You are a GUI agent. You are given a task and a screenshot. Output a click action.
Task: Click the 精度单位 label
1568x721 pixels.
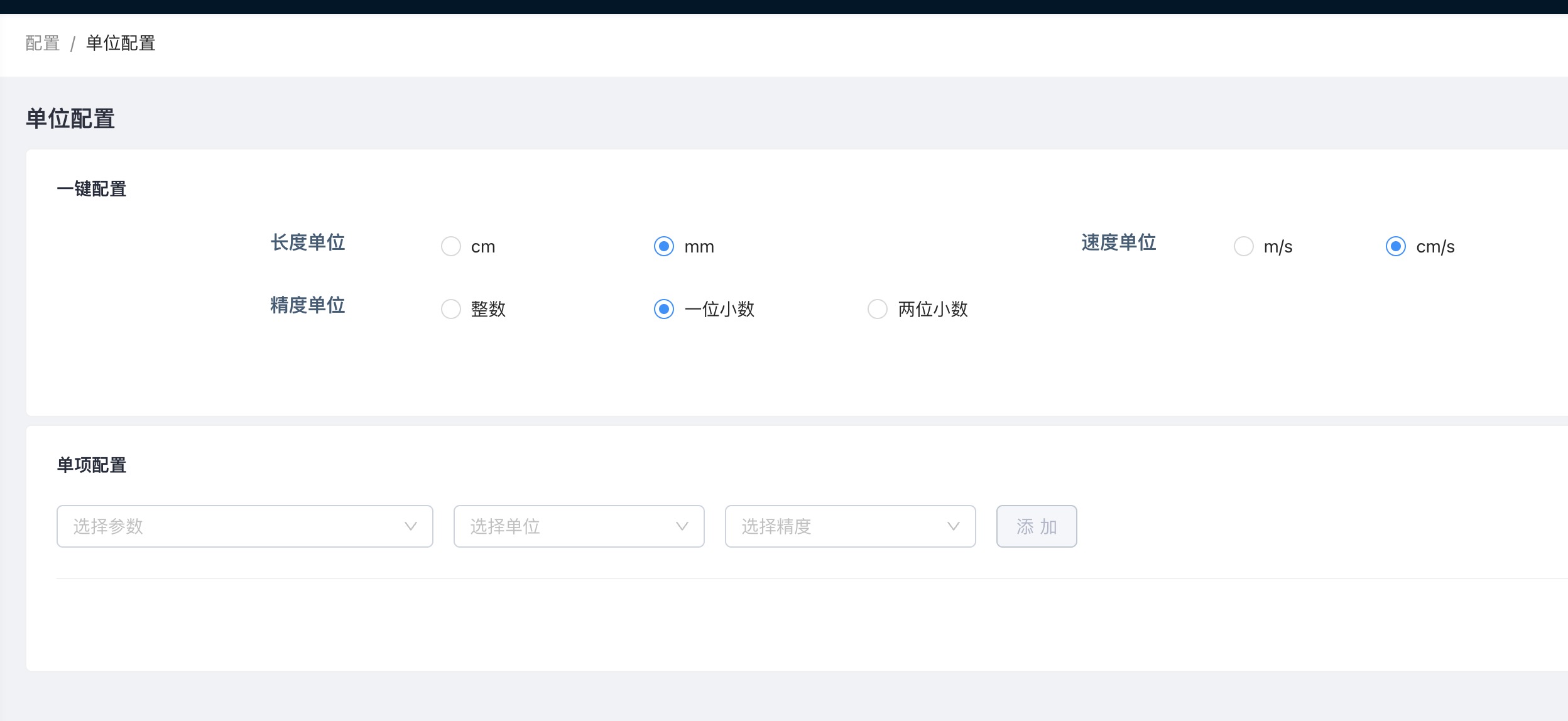click(308, 305)
